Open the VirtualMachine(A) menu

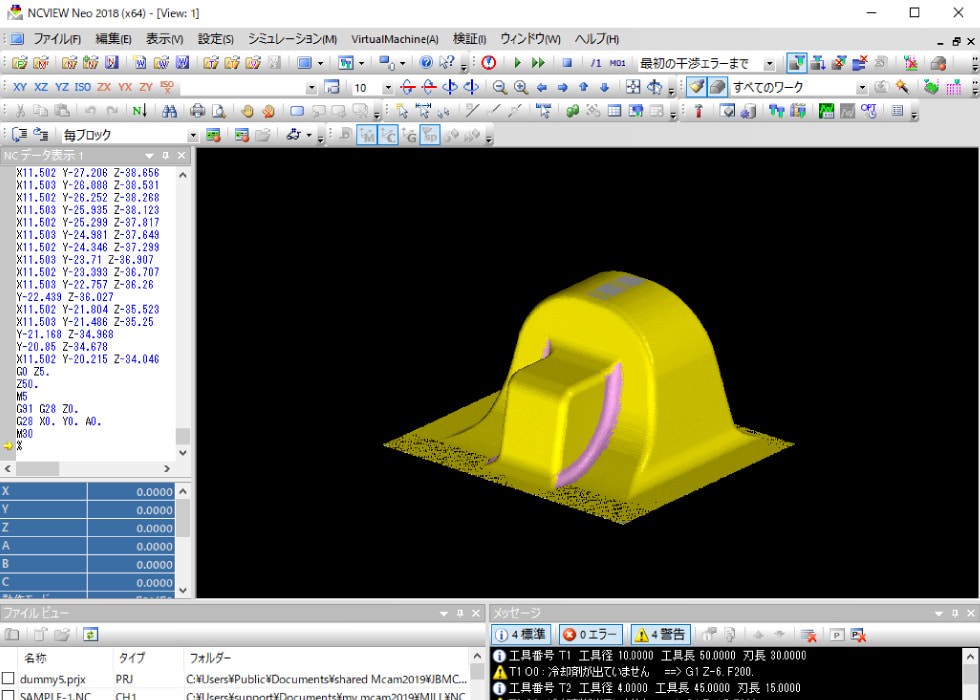point(394,39)
